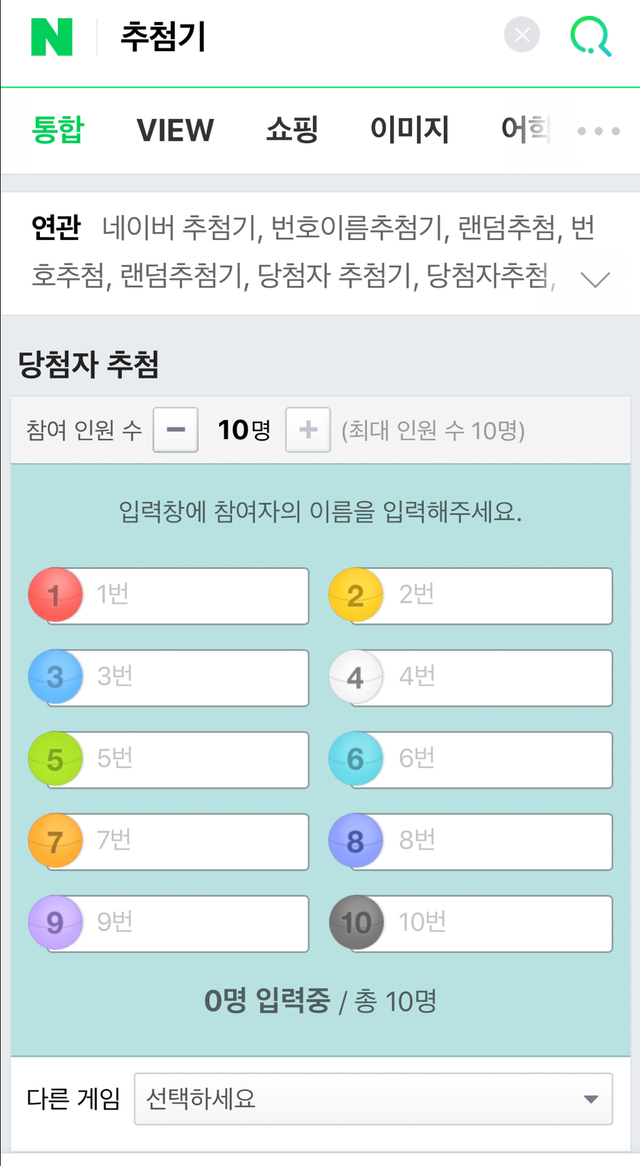Image resolution: width=640 pixels, height=1166 pixels.
Task: Decrease participant count with minus button
Action: pos(176,430)
